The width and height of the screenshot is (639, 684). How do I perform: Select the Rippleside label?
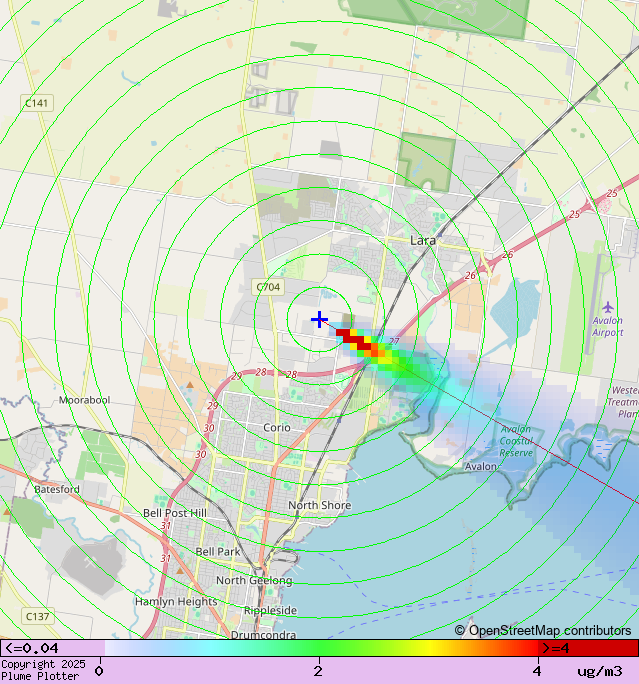click(270, 611)
